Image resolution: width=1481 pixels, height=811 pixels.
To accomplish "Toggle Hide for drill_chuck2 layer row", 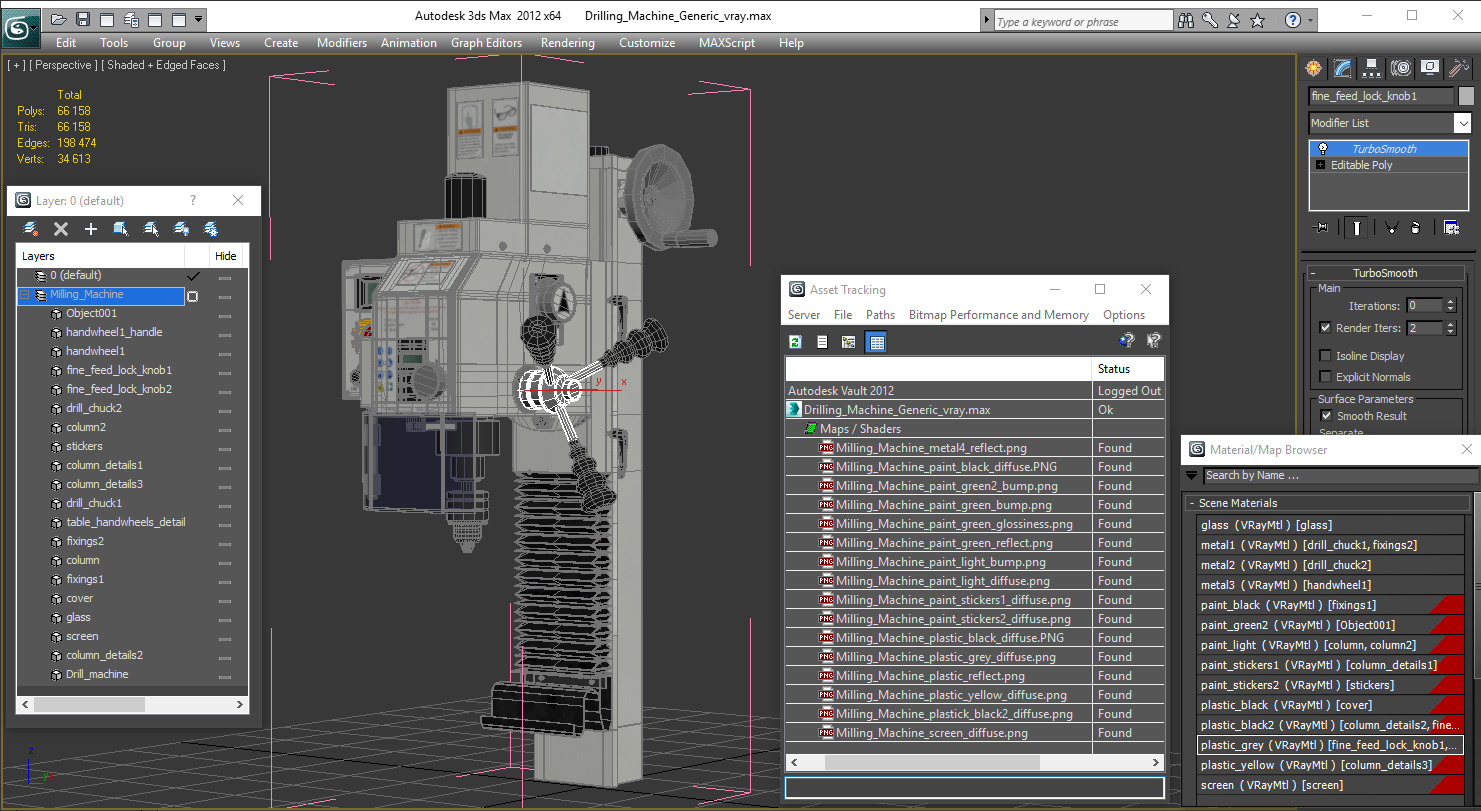I will 225,409.
